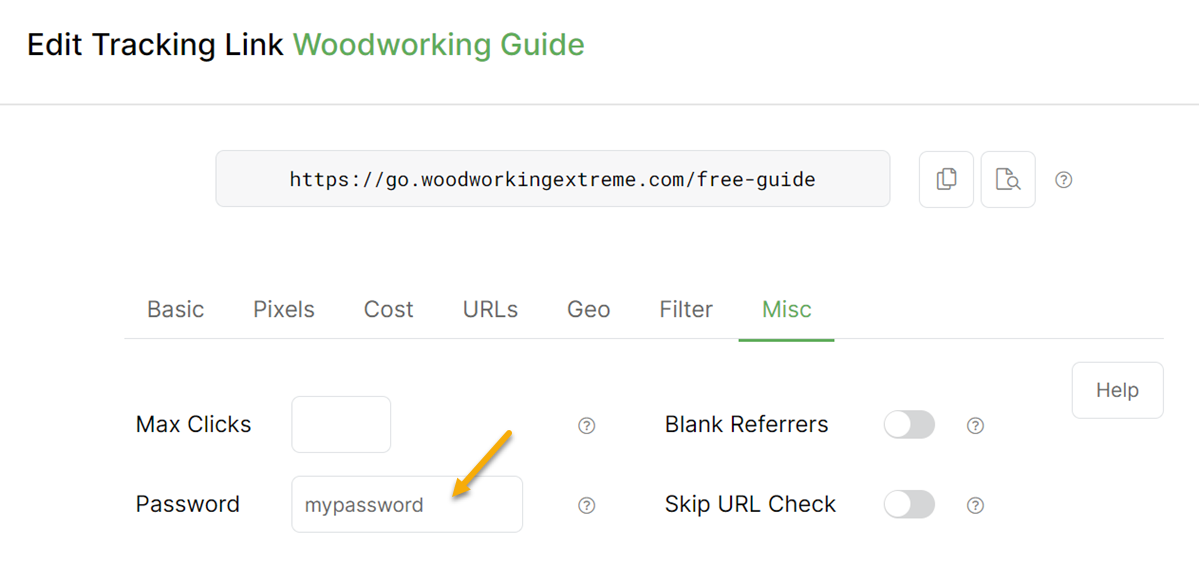Go to the Cost tab
The image size is (1199, 565).
point(389,310)
